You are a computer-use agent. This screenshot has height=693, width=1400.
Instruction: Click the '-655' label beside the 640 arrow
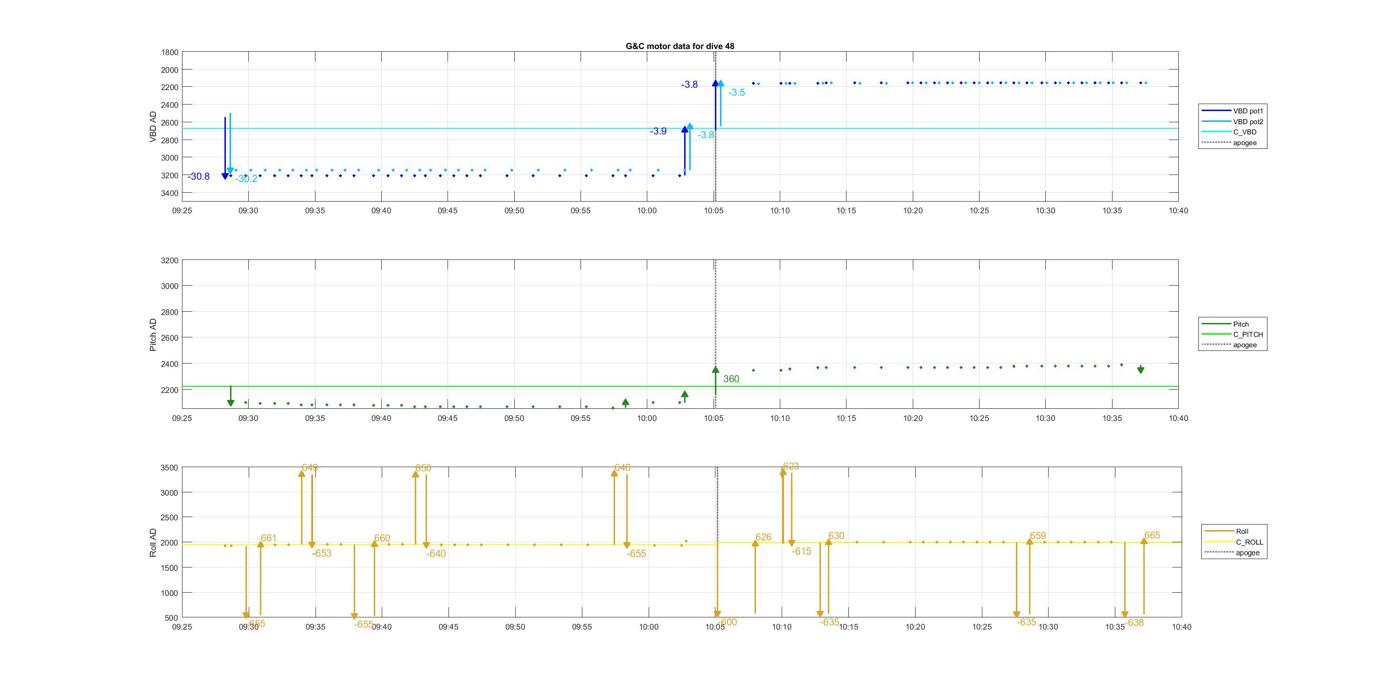[637, 553]
